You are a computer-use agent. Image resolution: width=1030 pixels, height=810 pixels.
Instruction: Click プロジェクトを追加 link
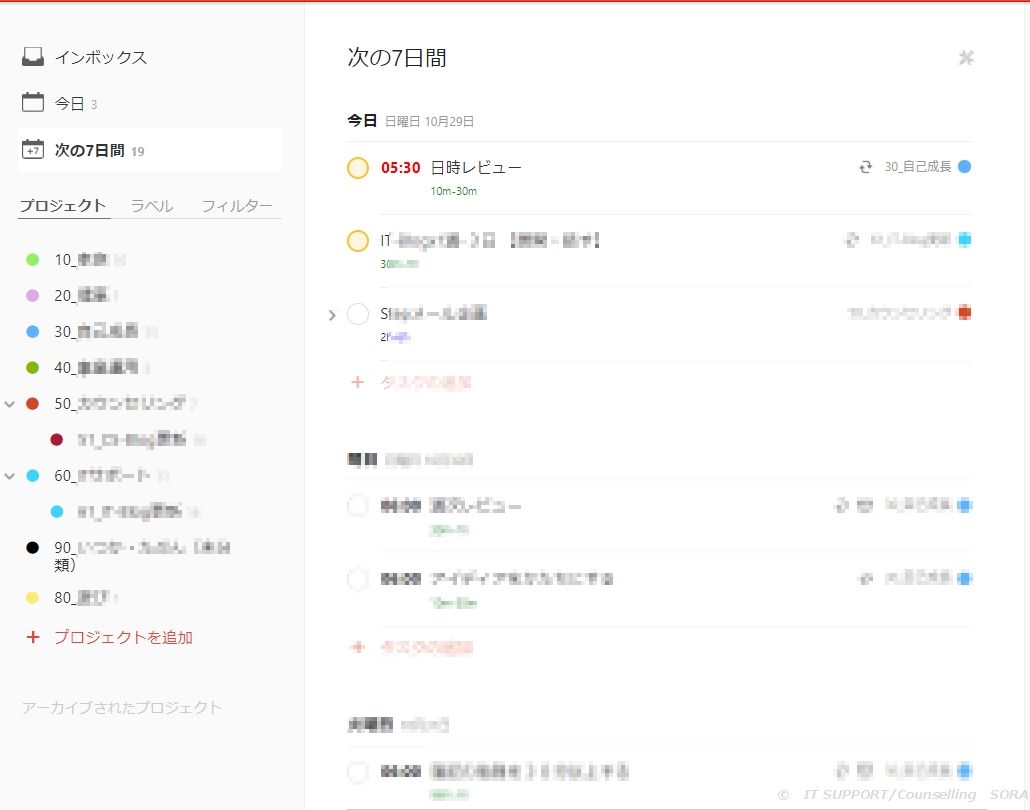(x=123, y=637)
